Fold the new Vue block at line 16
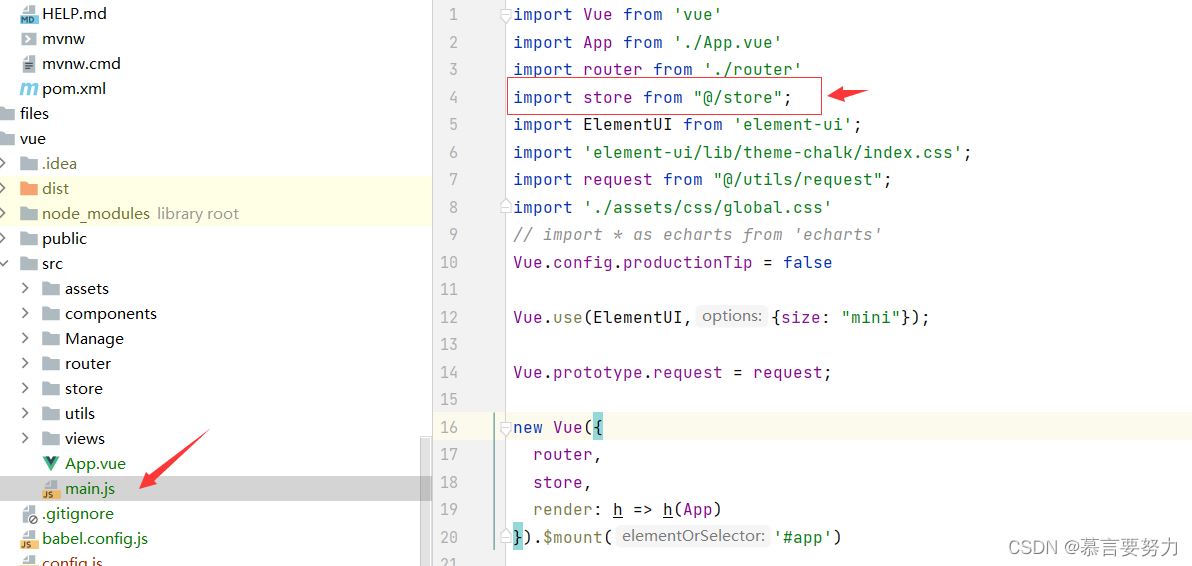Screen dimensions: 1192x566 tap(505, 428)
